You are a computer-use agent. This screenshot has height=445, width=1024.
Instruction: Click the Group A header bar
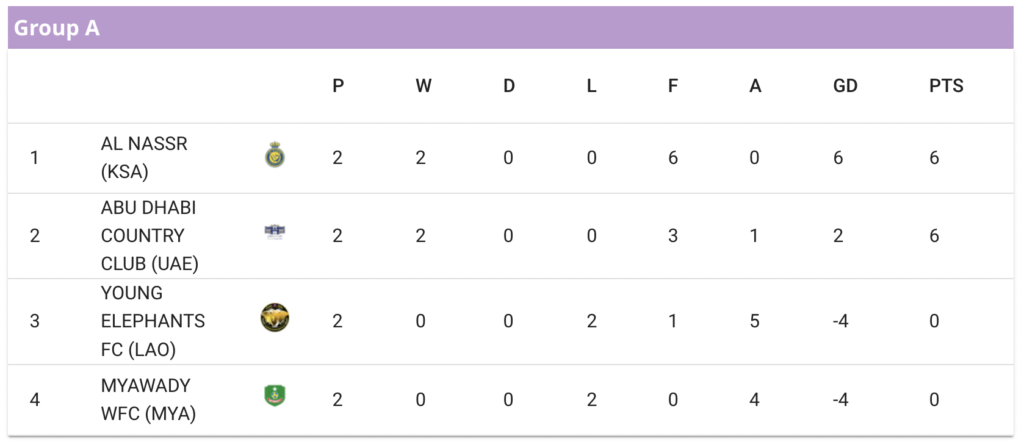[x=511, y=28]
